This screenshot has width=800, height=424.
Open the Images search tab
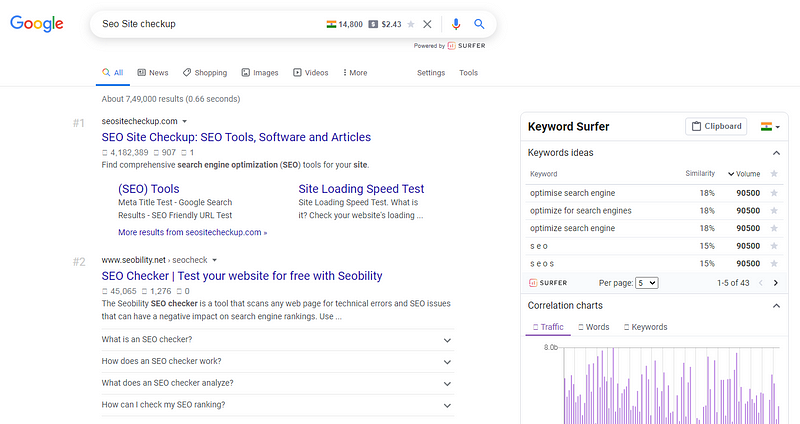[260, 72]
